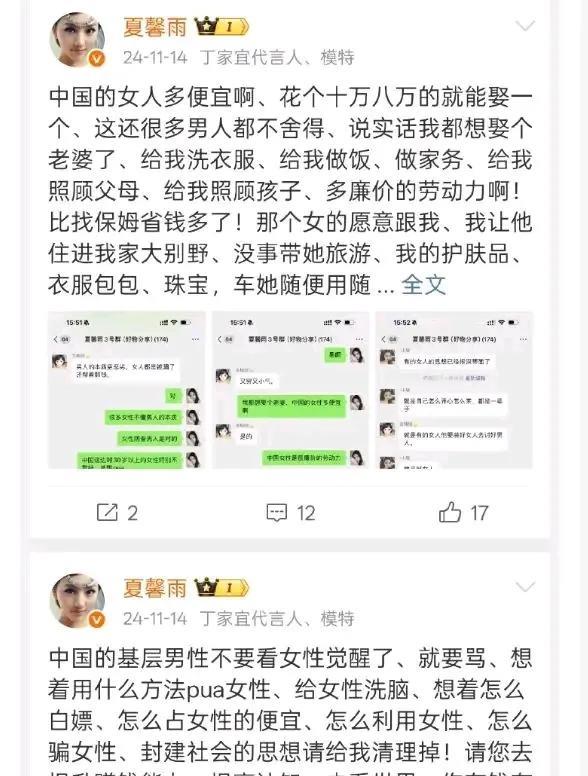The height and width of the screenshot is (776, 588).
Task: Tap second post's 24-11-14 timestamp
Action: pyautogui.click(x=155, y=619)
